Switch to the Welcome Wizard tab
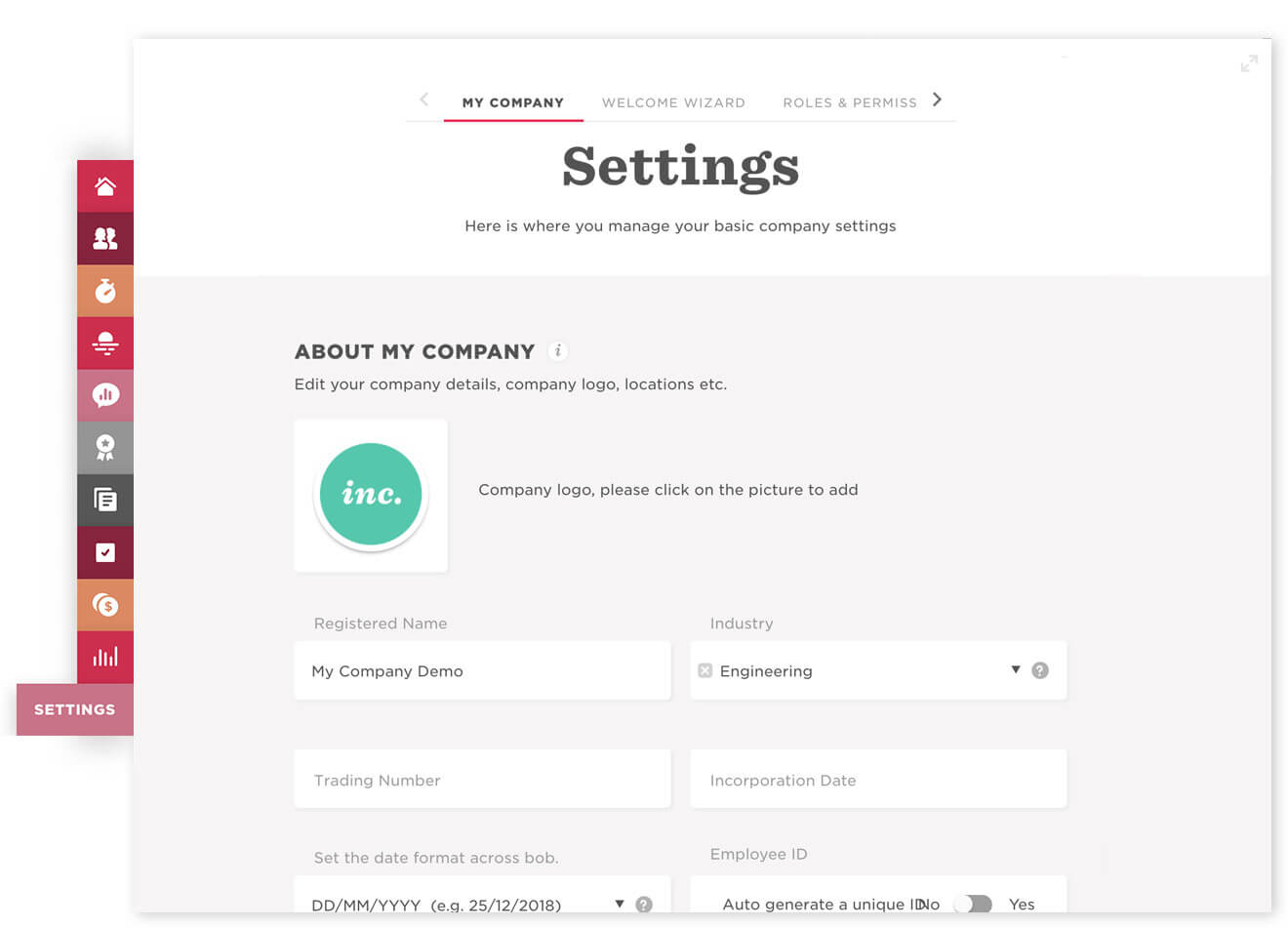This screenshot has width=1288, height=928. point(673,102)
